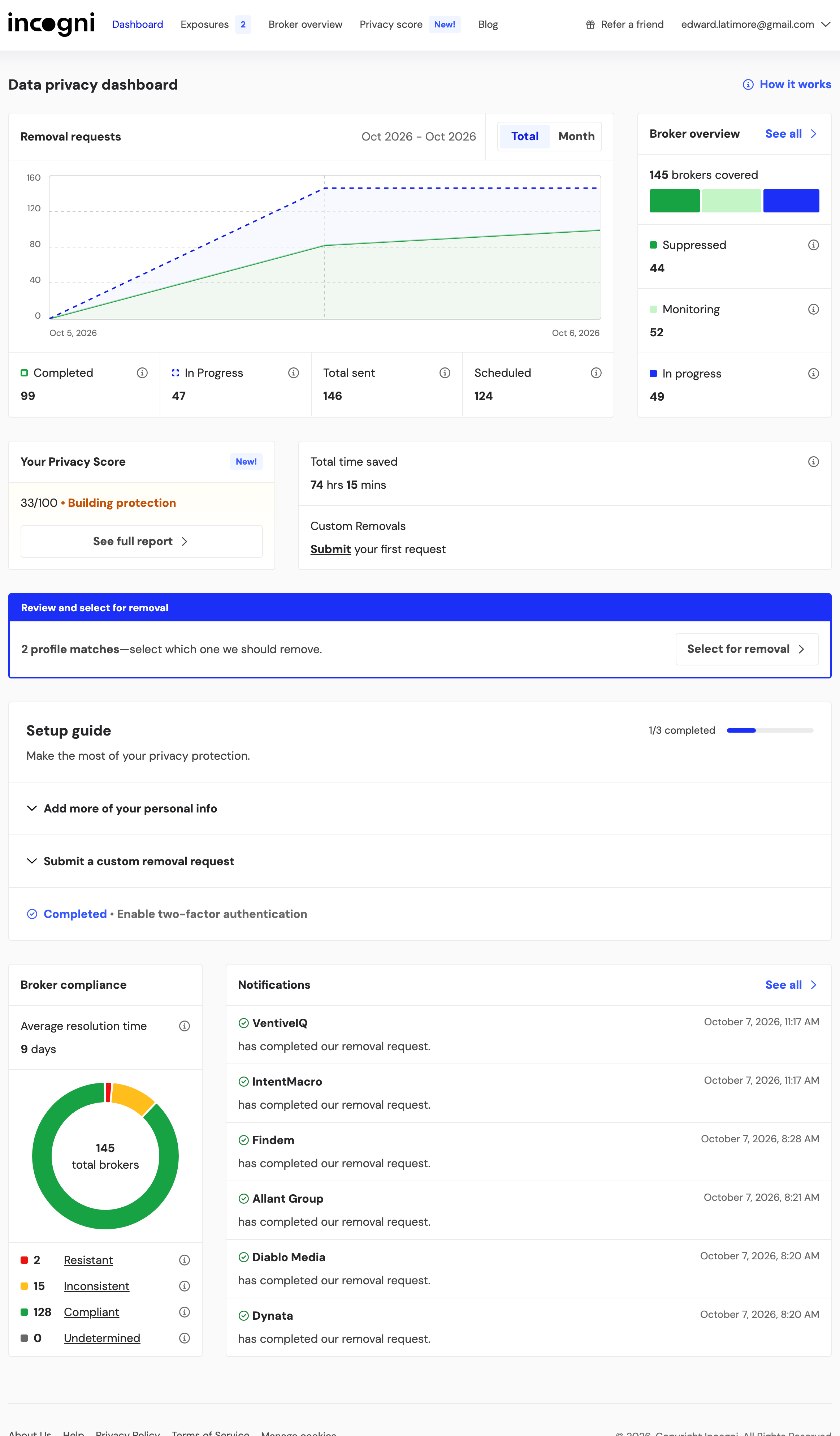Click the Enable two-factor authentication row
This screenshot has height=1436, width=840.
(x=420, y=914)
